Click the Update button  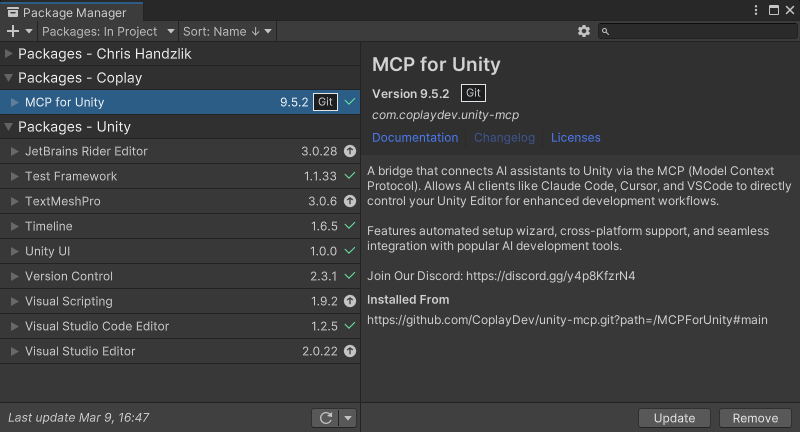tap(674, 418)
